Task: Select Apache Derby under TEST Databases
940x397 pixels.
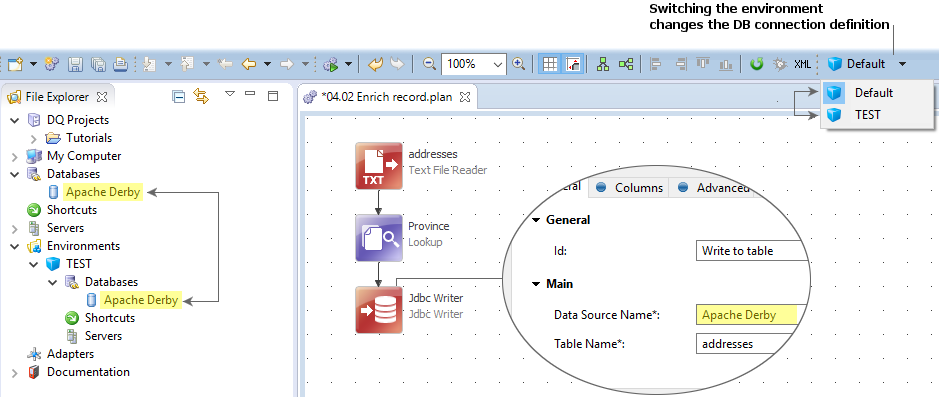Action: (x=141, y=300)
